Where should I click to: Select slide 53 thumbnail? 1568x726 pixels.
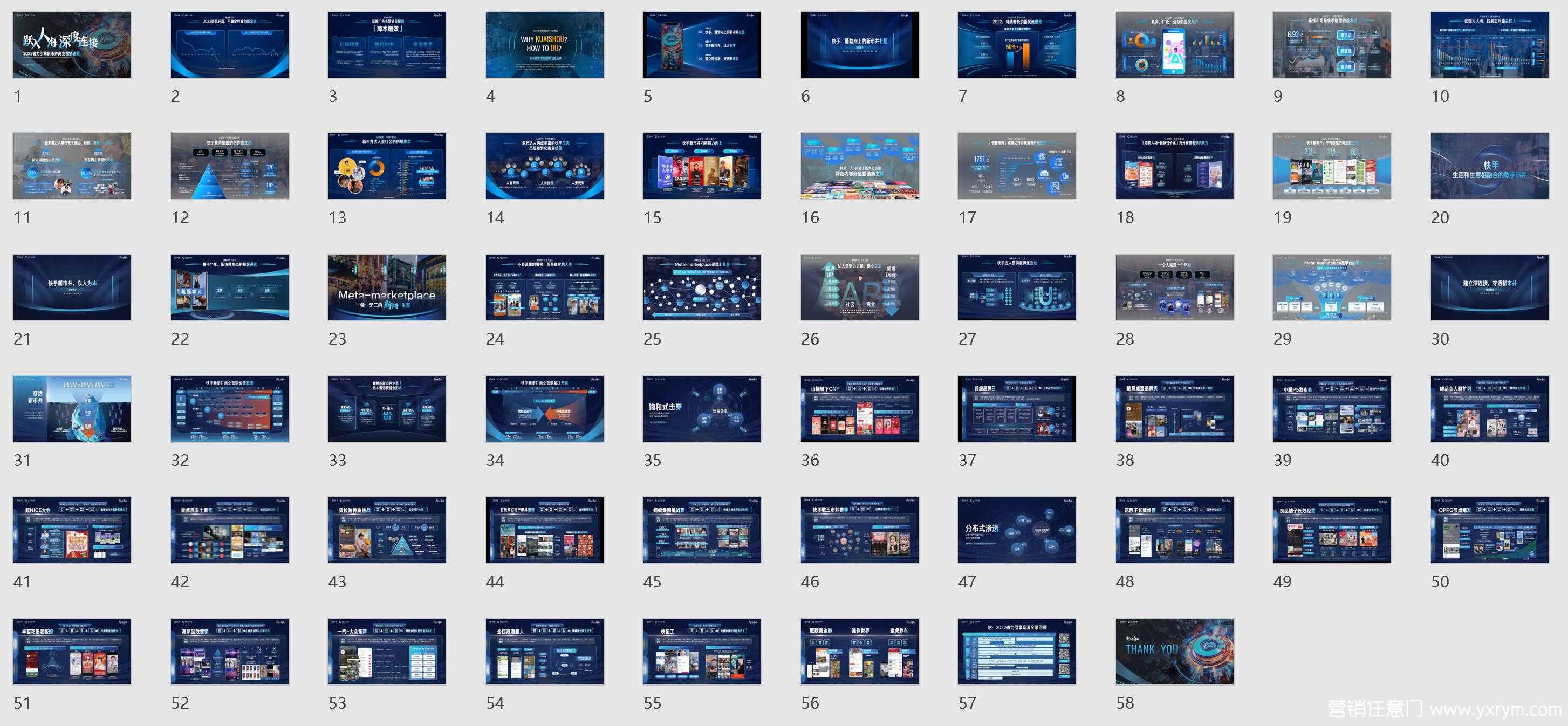(x=387, y=652)
